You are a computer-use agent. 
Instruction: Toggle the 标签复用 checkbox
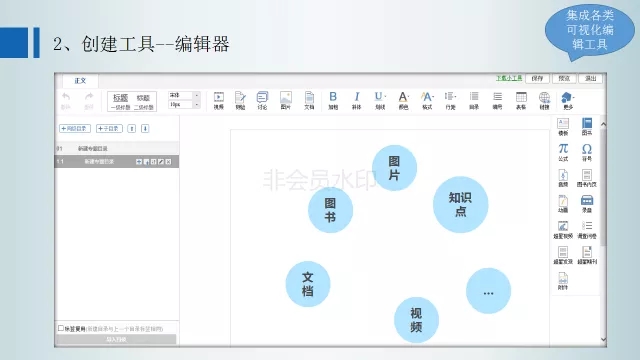(61, 328)
